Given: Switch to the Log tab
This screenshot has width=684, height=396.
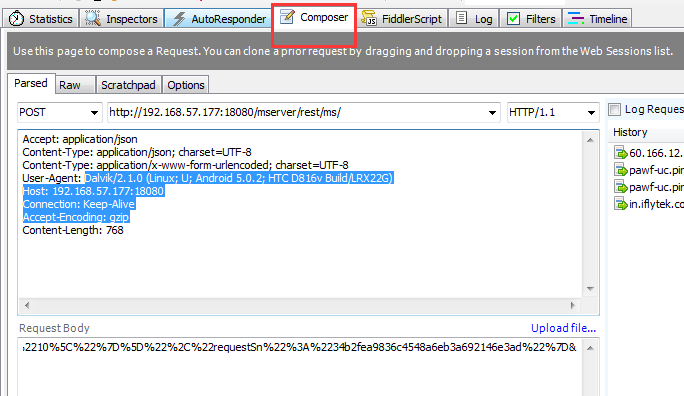Looking at the screenshot, I should [x=474, y=19].
